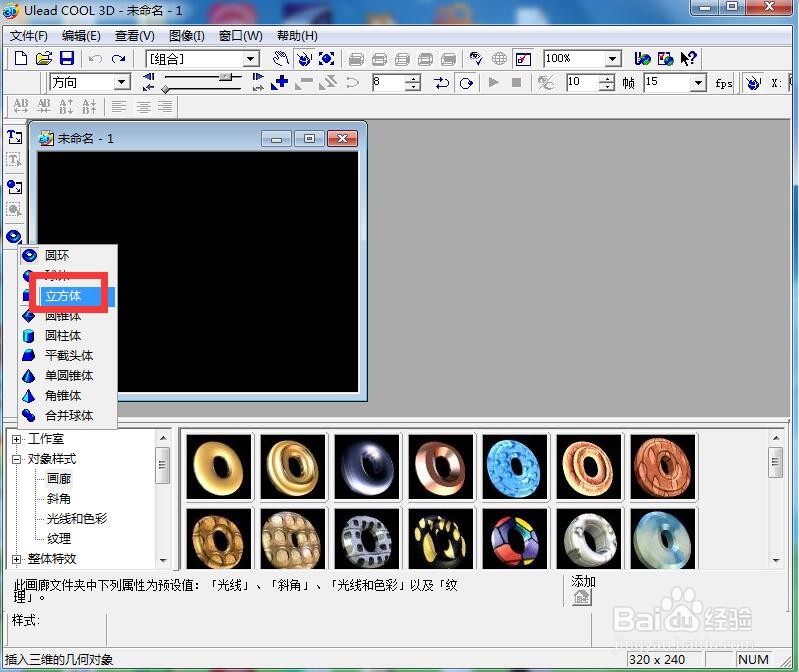
Task: Play the animation
Action: (x=493, y=82)
